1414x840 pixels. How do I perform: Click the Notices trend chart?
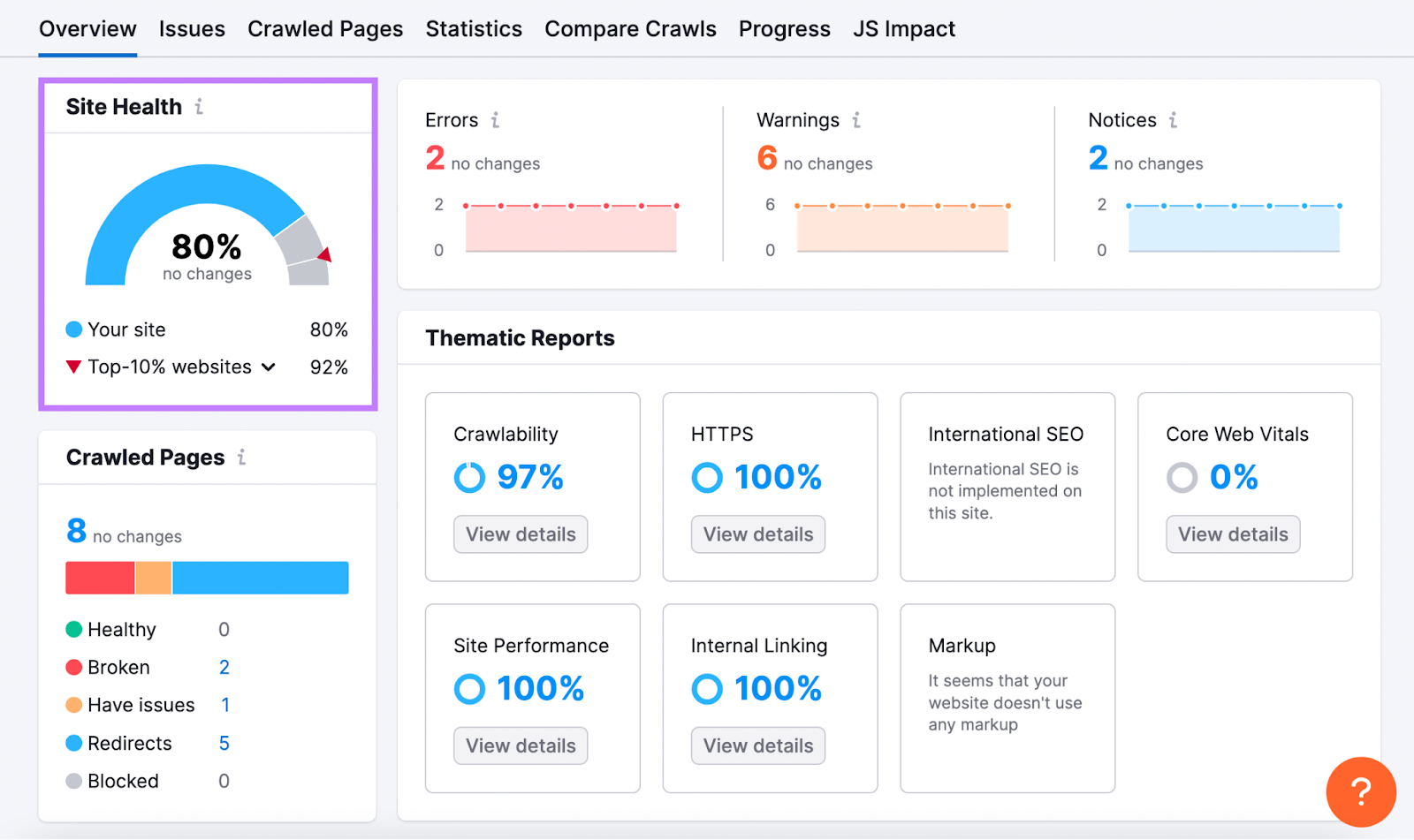[x=1234, y=228]
